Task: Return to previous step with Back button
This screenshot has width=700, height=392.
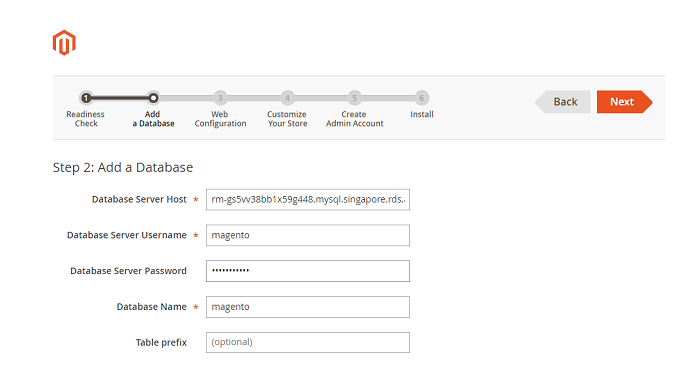Action: 563,102
